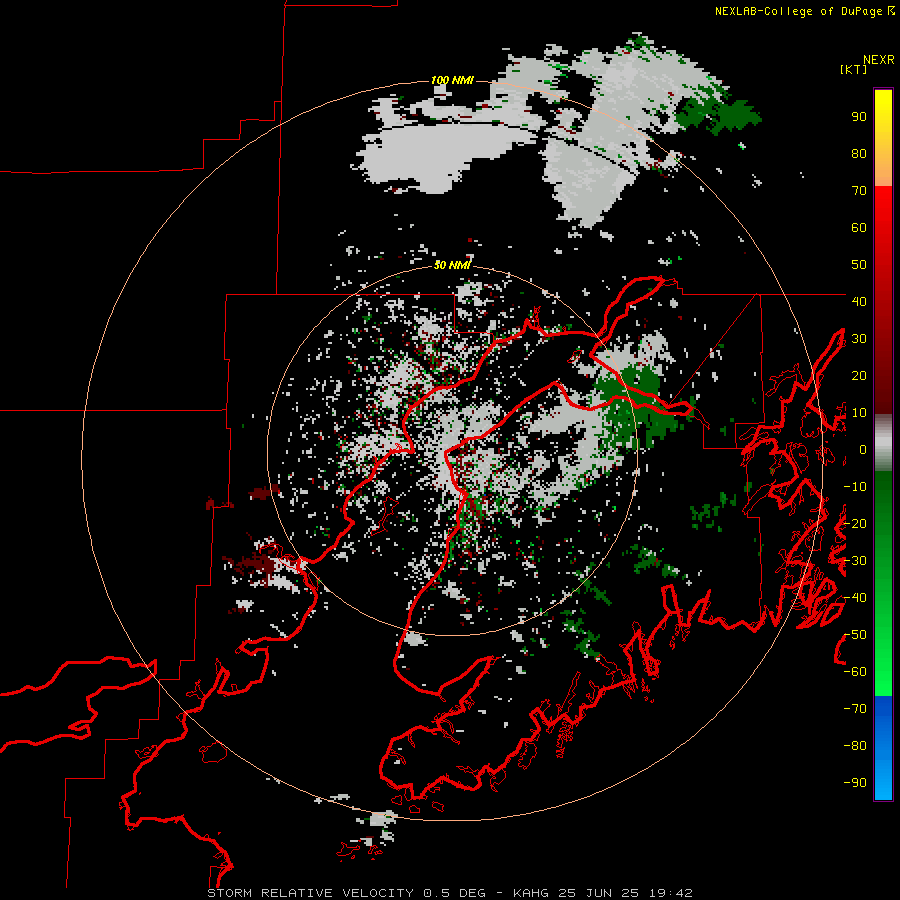Click the positive 20 value on the velocity scale
Screen dimensions: 900x900
point(859,376)
